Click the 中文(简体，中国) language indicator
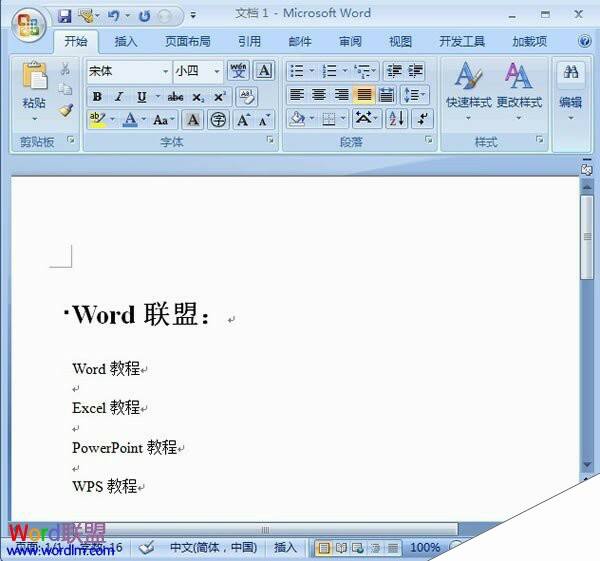Viewport: 600px width, 561px height. tap(213, 548)
